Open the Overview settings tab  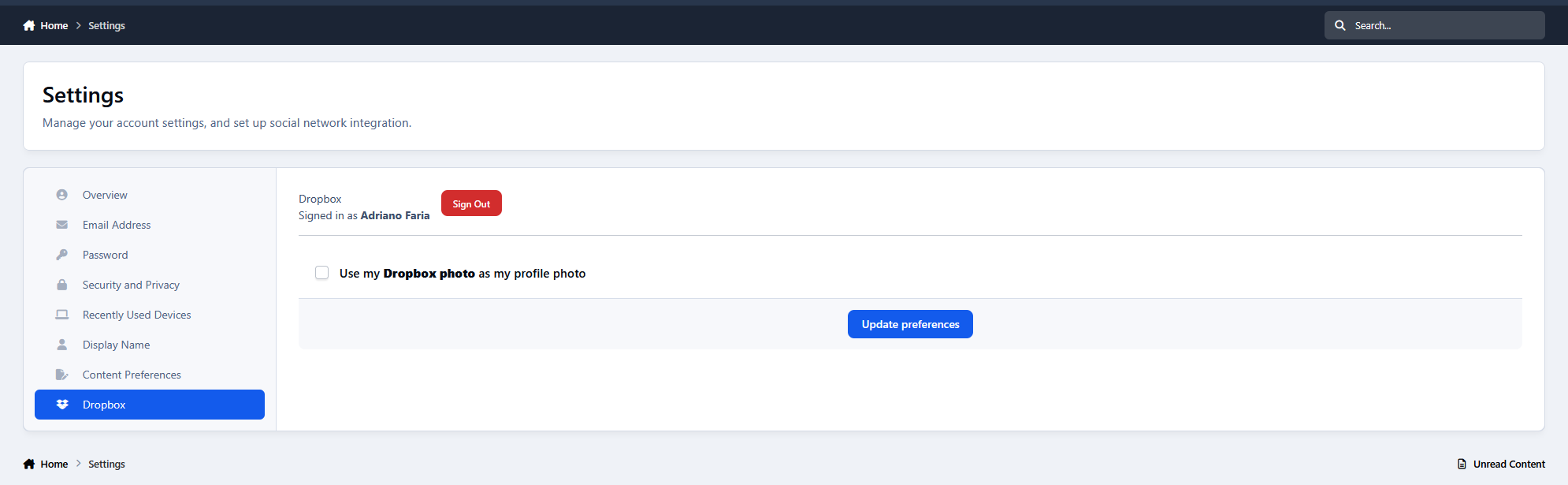(150, 195)
